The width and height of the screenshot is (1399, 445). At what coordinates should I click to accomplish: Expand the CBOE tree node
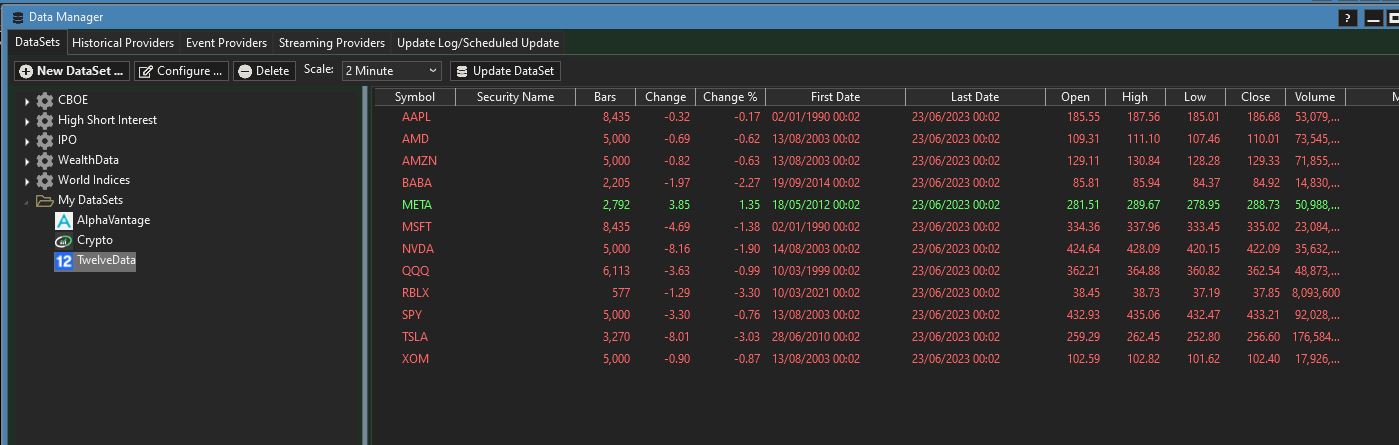point(27,101)
